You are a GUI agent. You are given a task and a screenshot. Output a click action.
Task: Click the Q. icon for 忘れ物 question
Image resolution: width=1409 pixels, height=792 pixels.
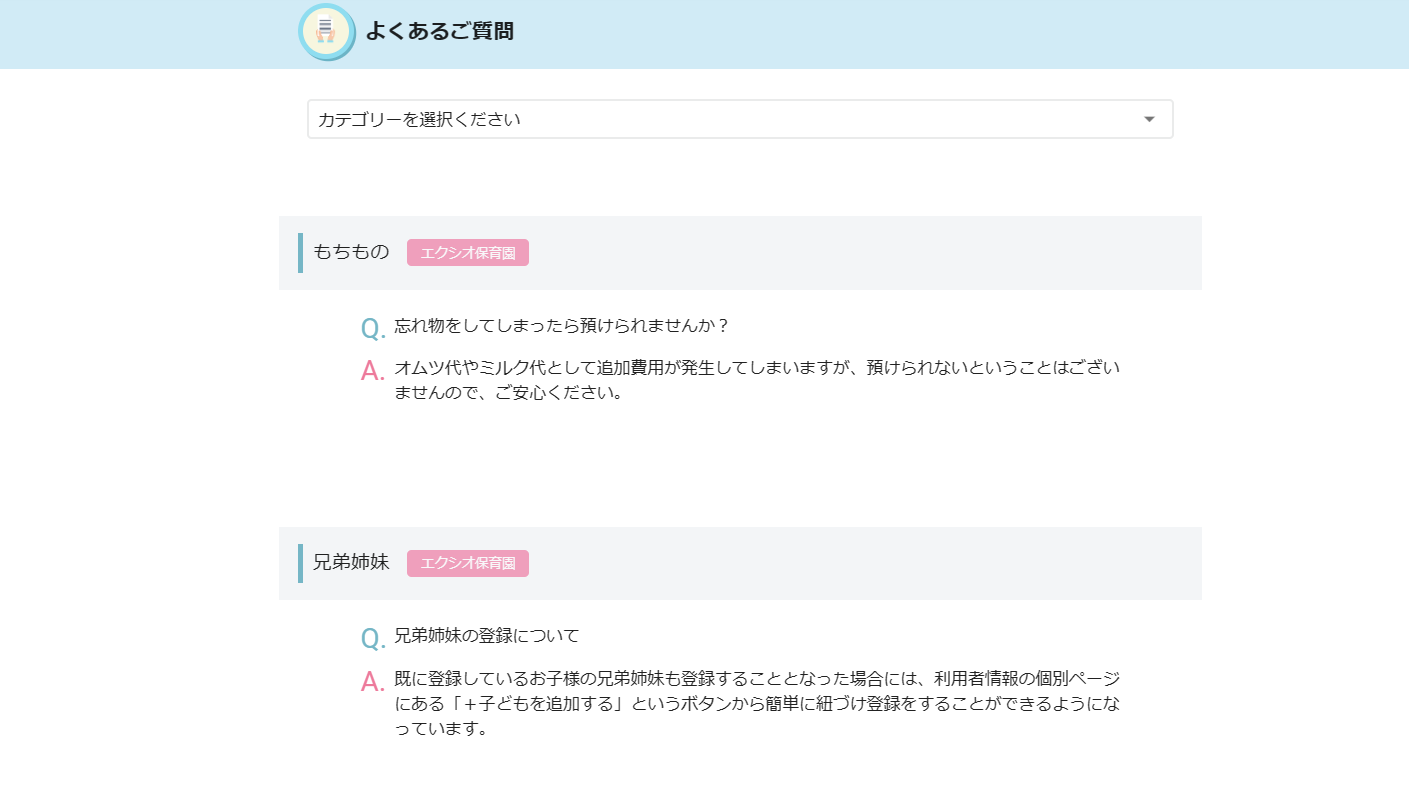point(372,328)
